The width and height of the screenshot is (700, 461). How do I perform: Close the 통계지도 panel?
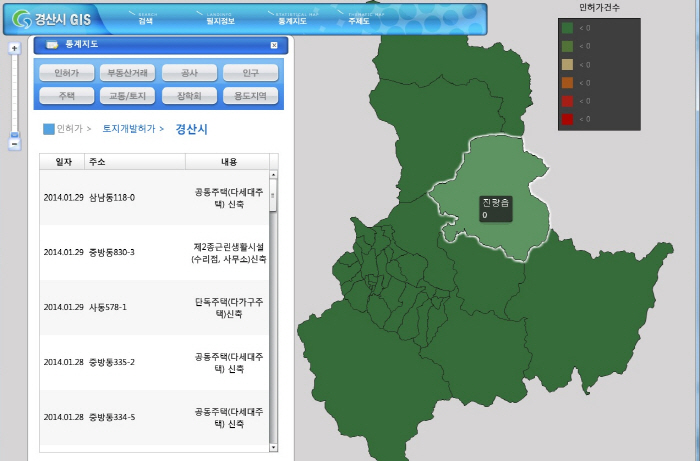[274, 45]
